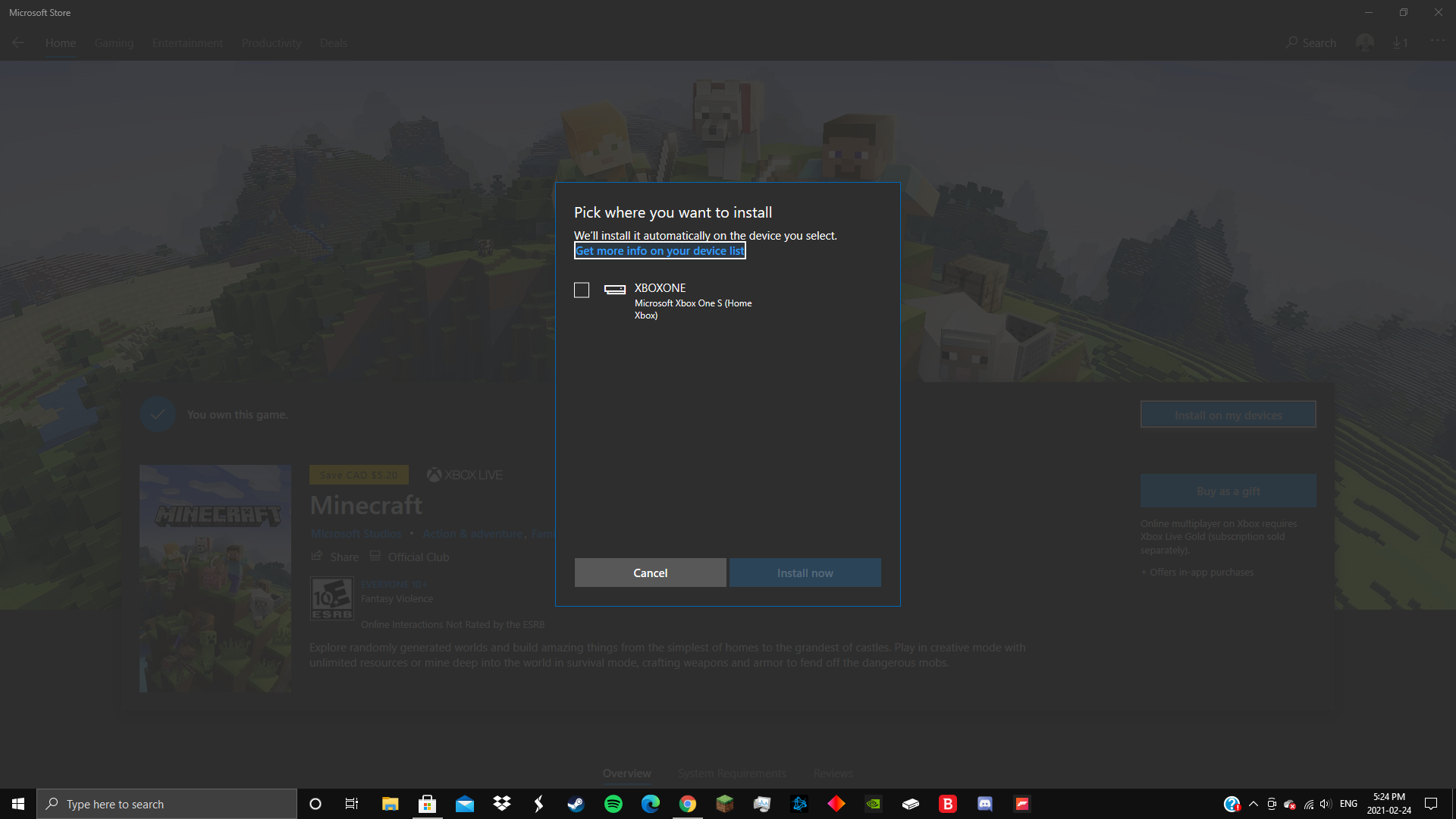This screenshot has width=1456, height=819.
Task: Open the Windows Start menu
Action: point(18,804)
